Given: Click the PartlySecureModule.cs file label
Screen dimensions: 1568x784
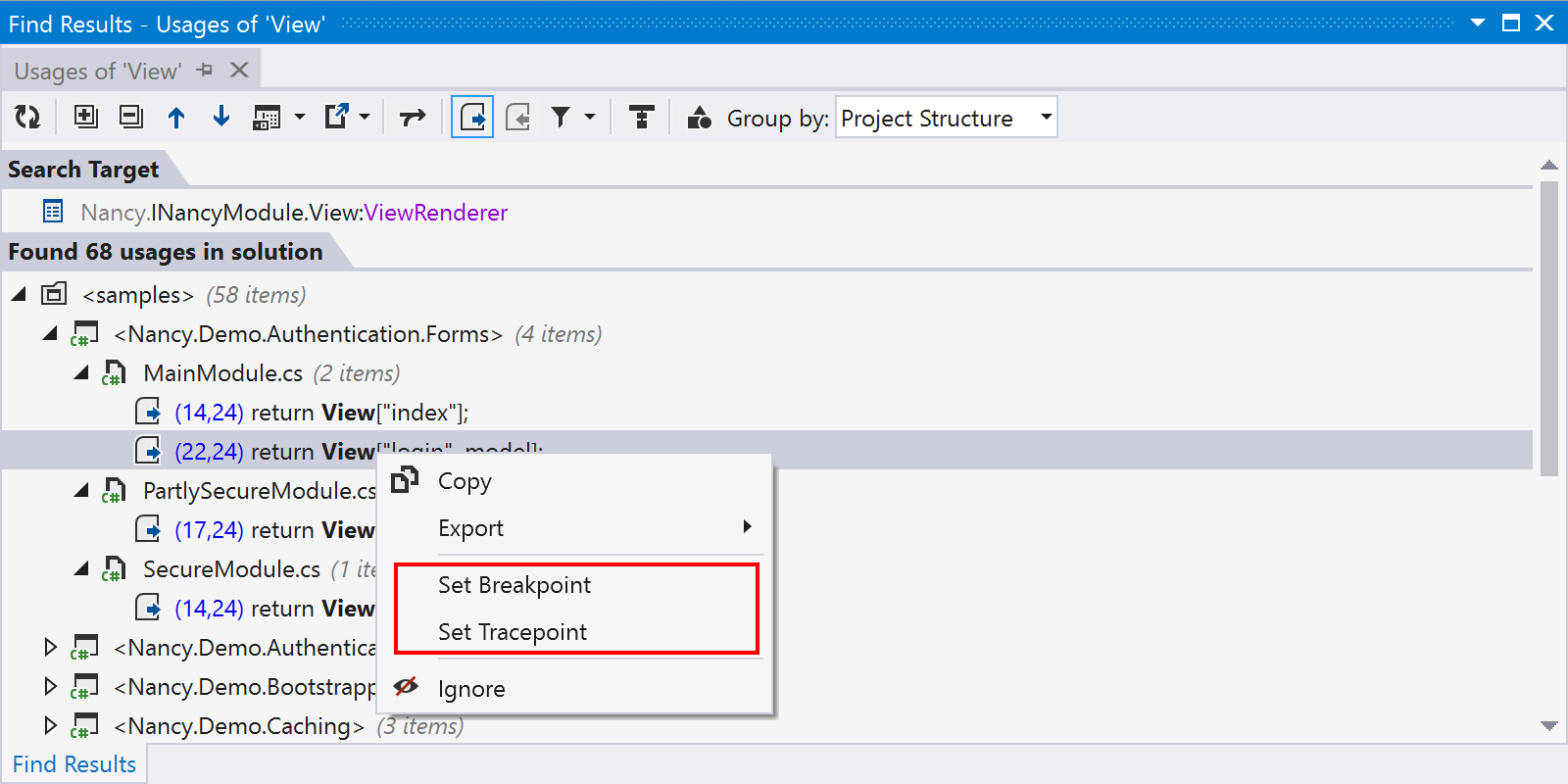Looking at the screenshot, I should [260, 491].
